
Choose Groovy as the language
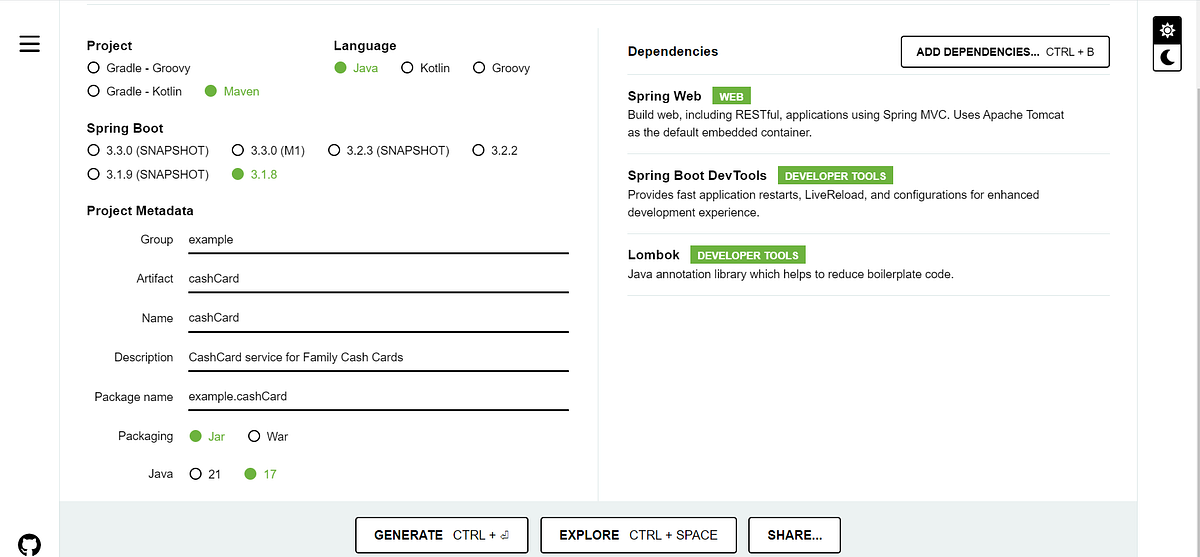coord(501,68)
